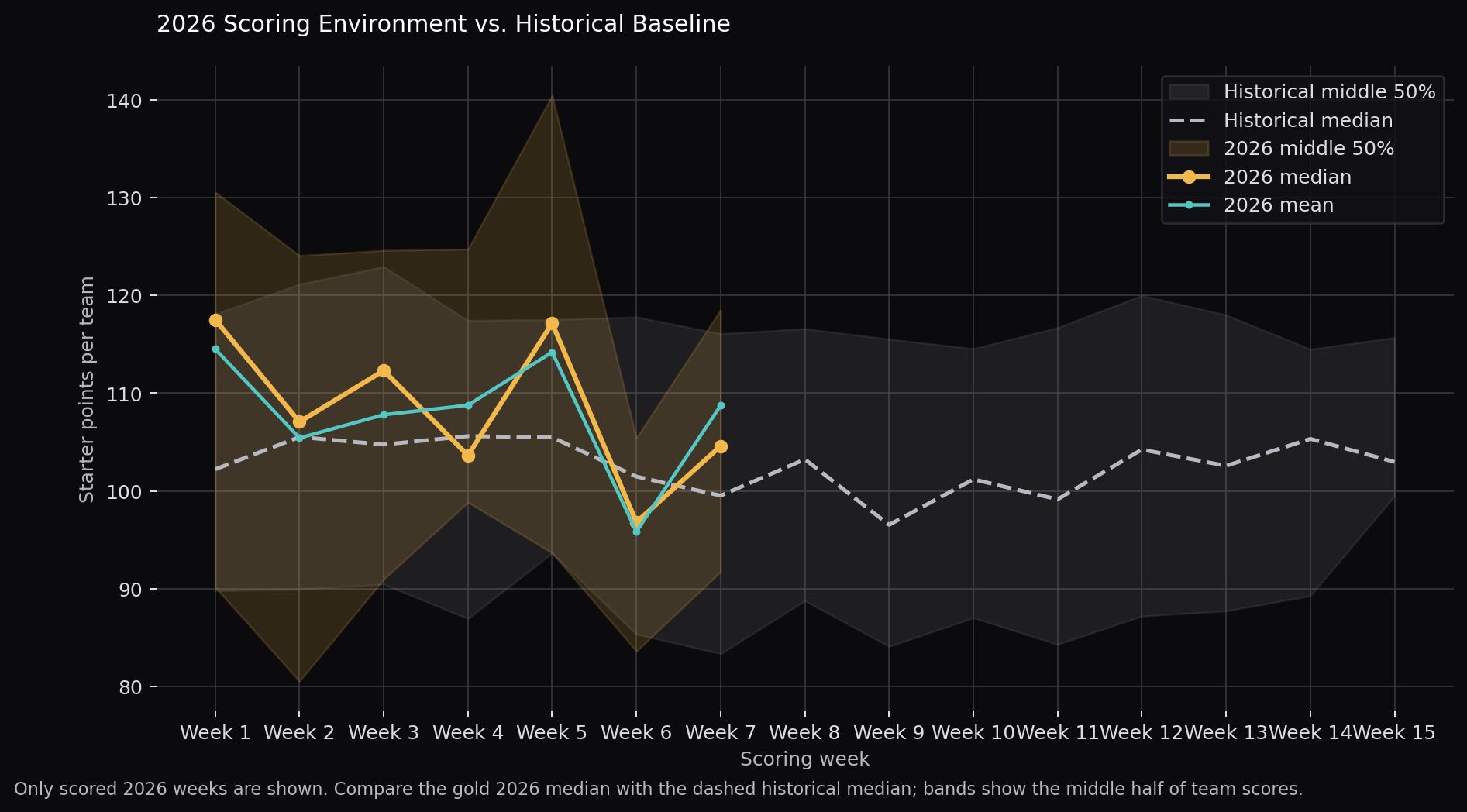1467x812 pixels.
Task: Click the gold 2026 median point at Week 5
Action: tap(552, 323)
